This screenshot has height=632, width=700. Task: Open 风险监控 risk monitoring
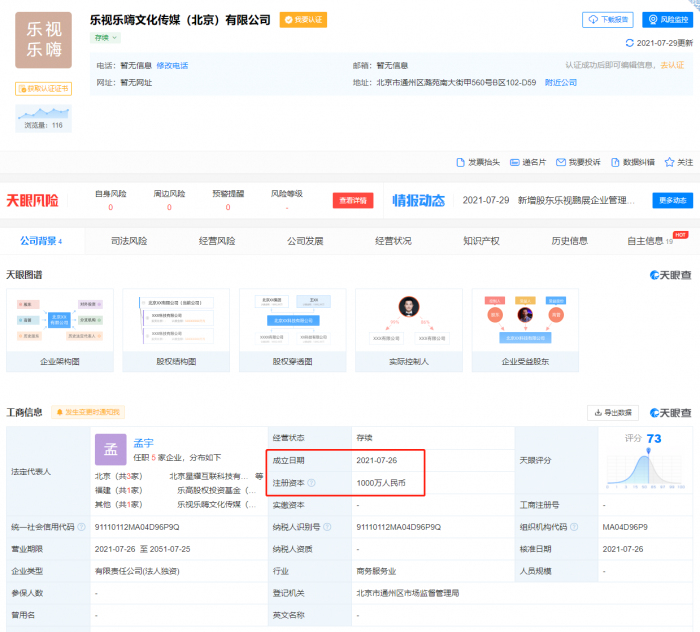pyautogui.click(x=667, y=19)
